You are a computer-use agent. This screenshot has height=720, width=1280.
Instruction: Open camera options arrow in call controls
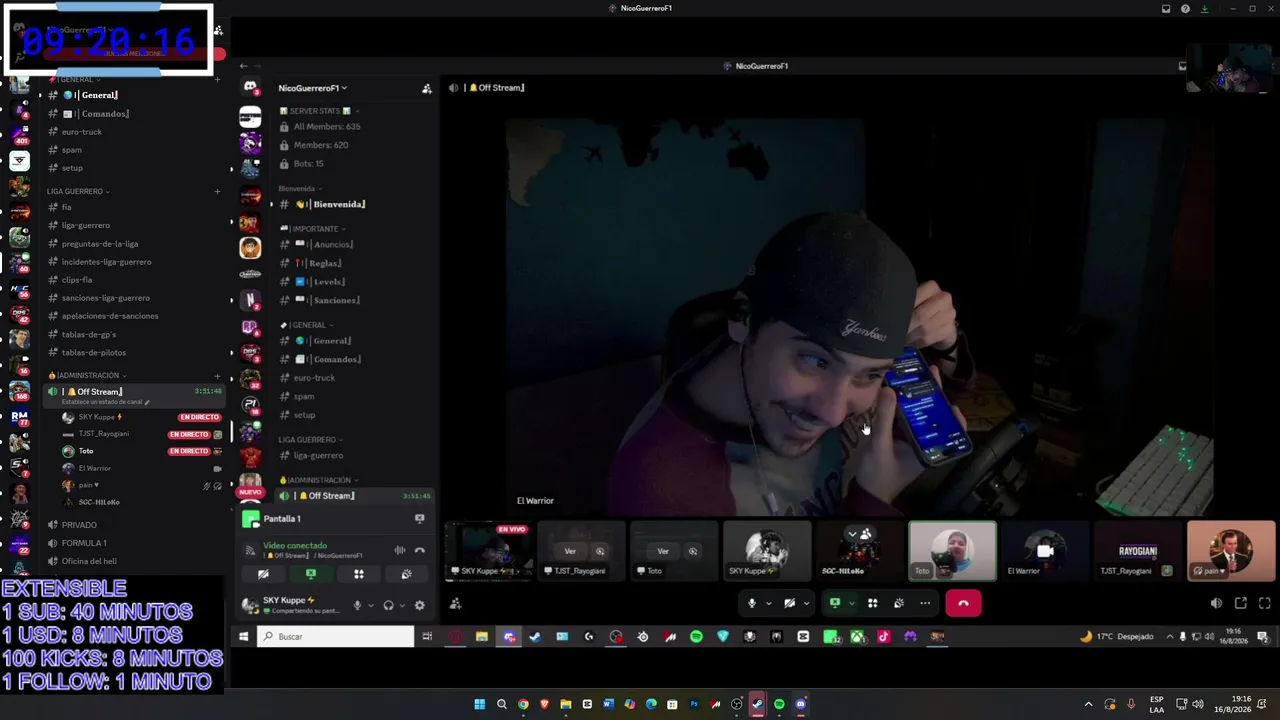[805, 603]
